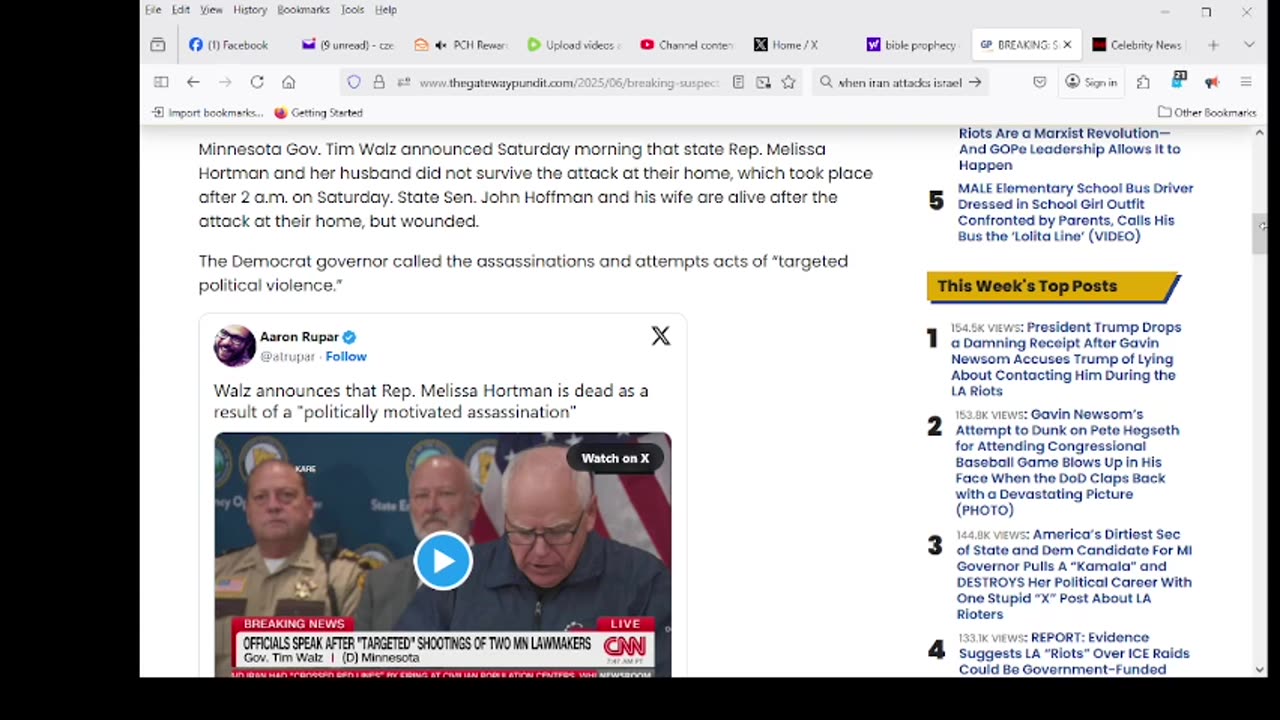1280x720 pixels.
Task: Click the X logo on the embedded tweet
Action: pos(661,336)
